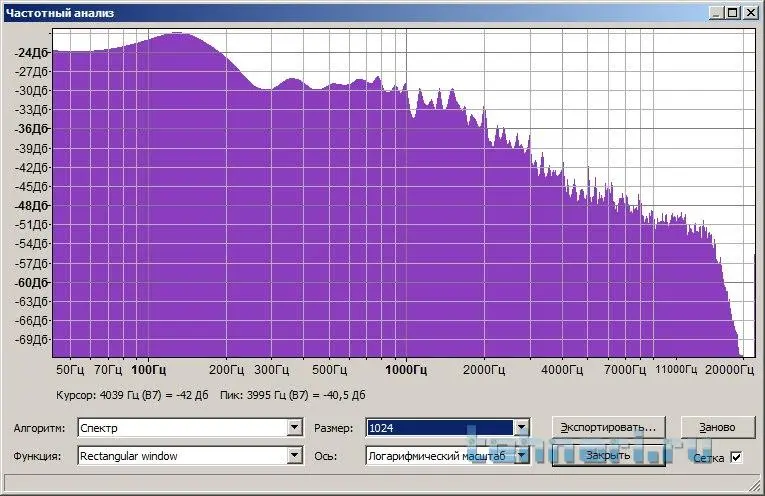Click the spectrum peak near 100Гц

tap(176, 34)
